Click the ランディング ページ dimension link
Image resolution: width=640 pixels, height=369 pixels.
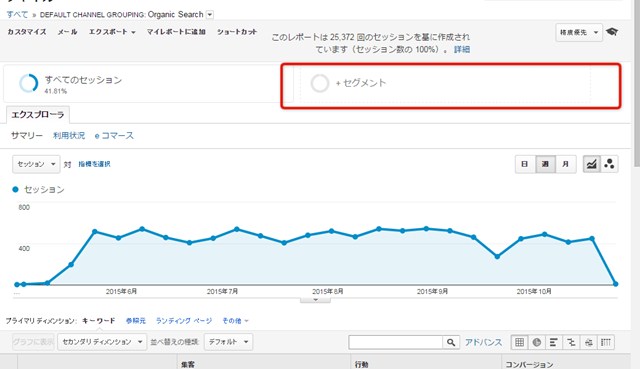click(184, 321)
